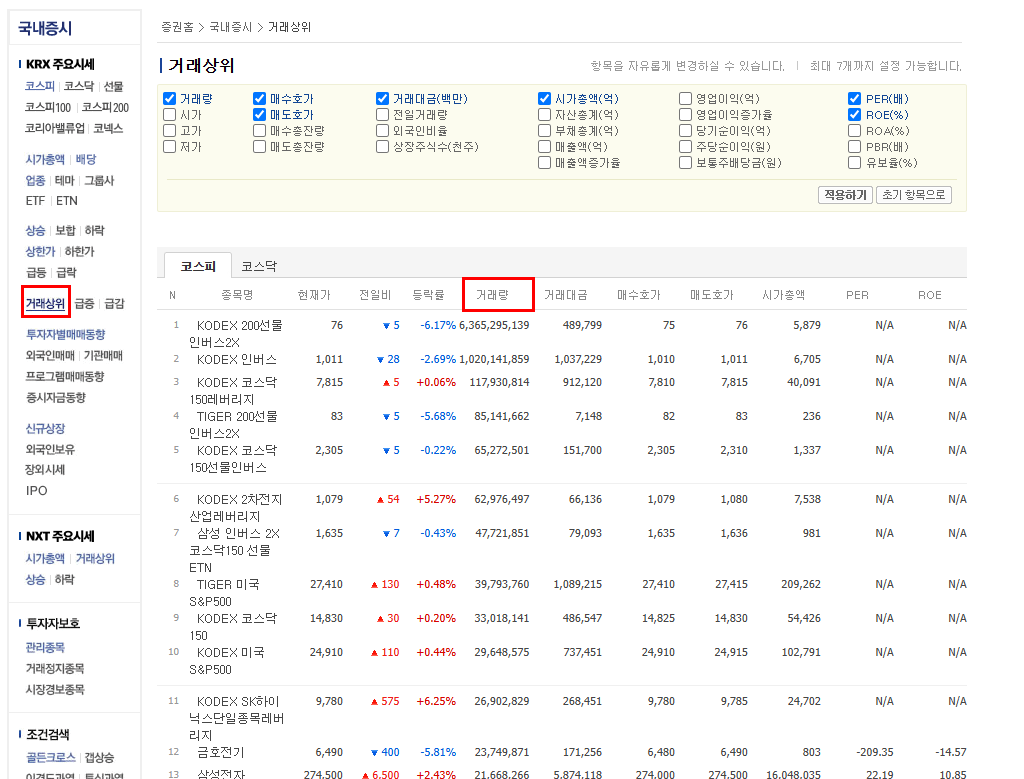Open stock KODEX 인버스
1024x779 pixels.
[236, 360]
